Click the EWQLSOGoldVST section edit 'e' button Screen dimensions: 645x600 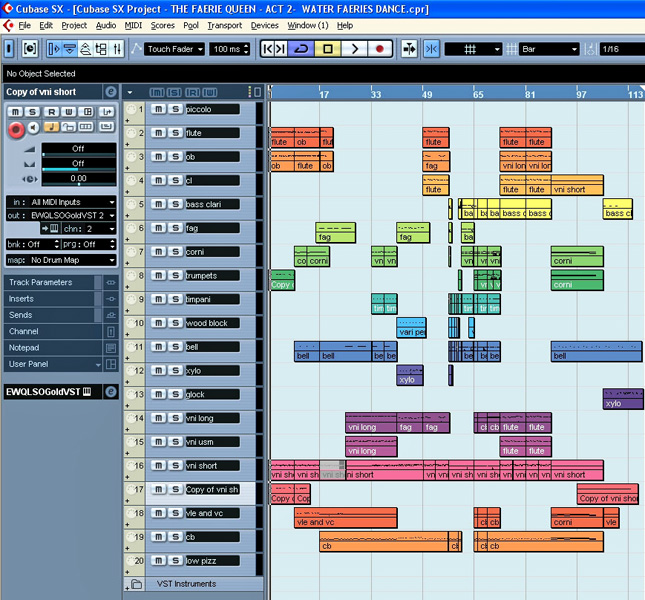point(110,392)
